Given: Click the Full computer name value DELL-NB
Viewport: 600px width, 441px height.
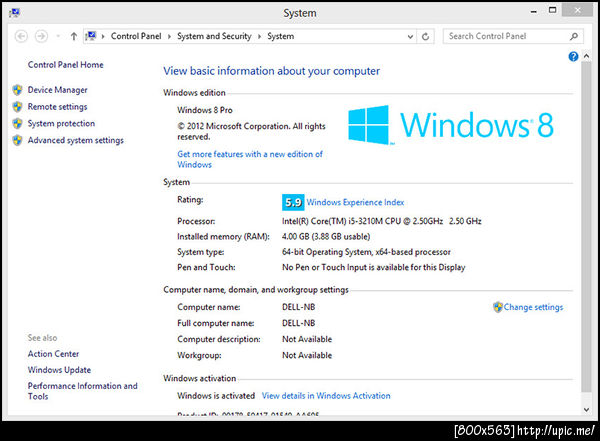Looking at the screenshot, I should click(298, 323).
